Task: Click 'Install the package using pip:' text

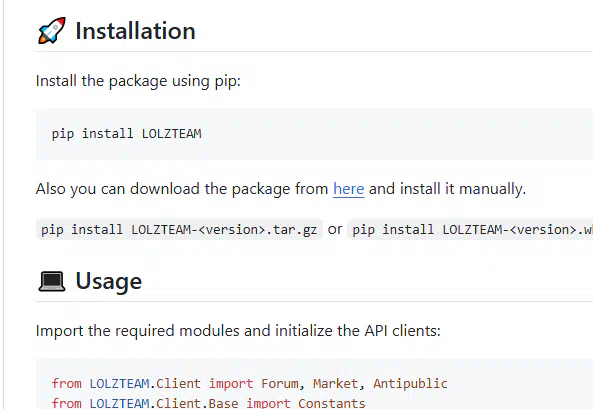Action: (138, 81)
